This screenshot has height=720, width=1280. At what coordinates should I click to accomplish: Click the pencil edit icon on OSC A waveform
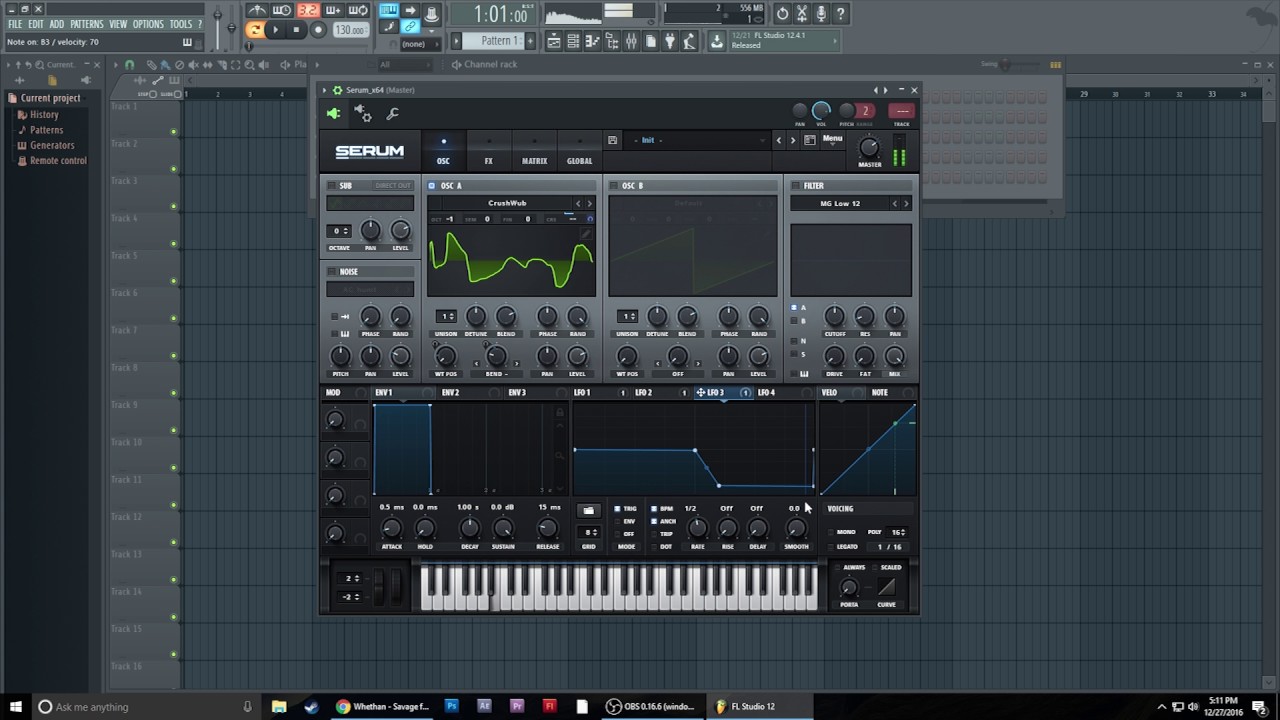pyautogui.click(x=587, y=234)
